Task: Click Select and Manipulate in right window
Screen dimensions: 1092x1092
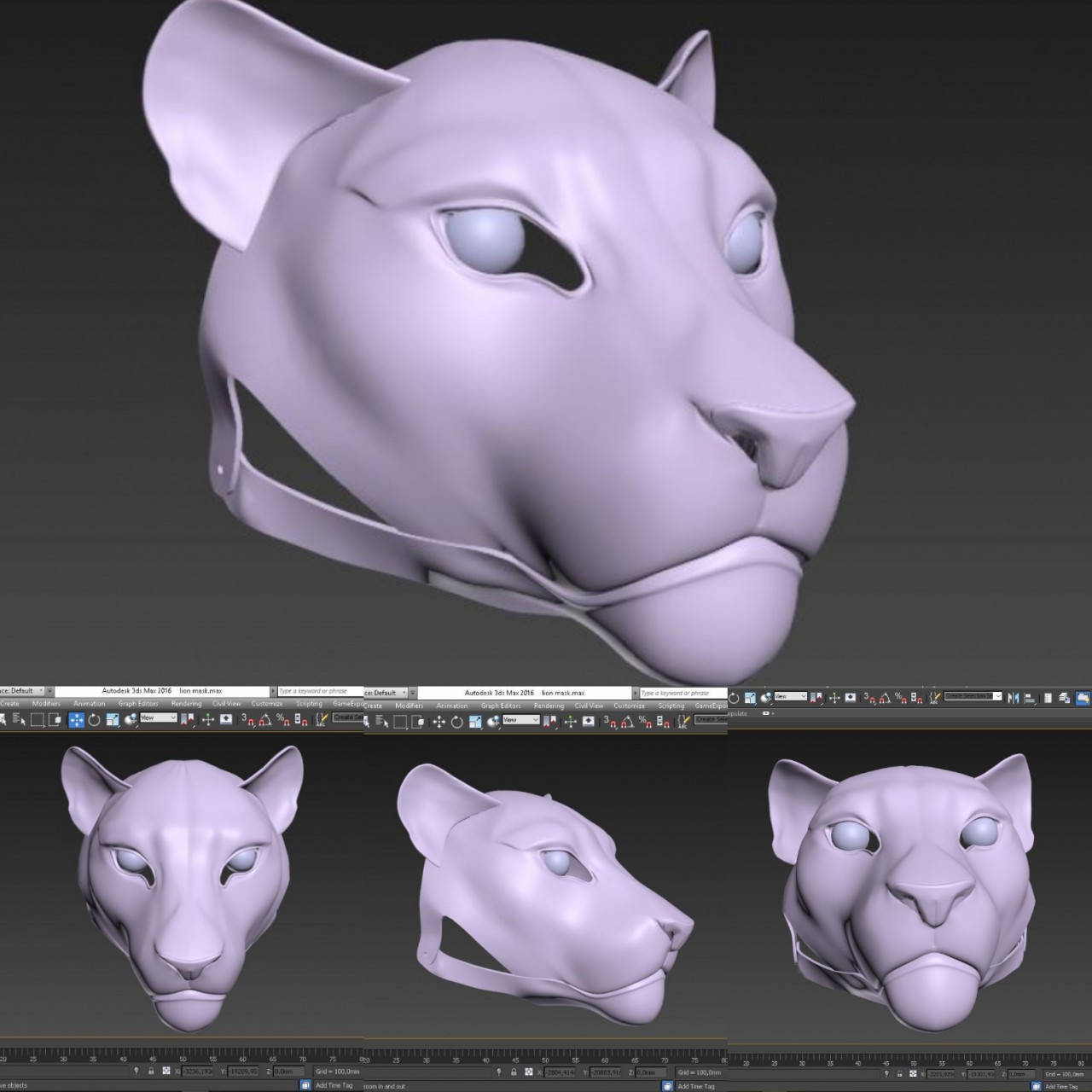Action: pyautogui.click(x=834, y=698)
